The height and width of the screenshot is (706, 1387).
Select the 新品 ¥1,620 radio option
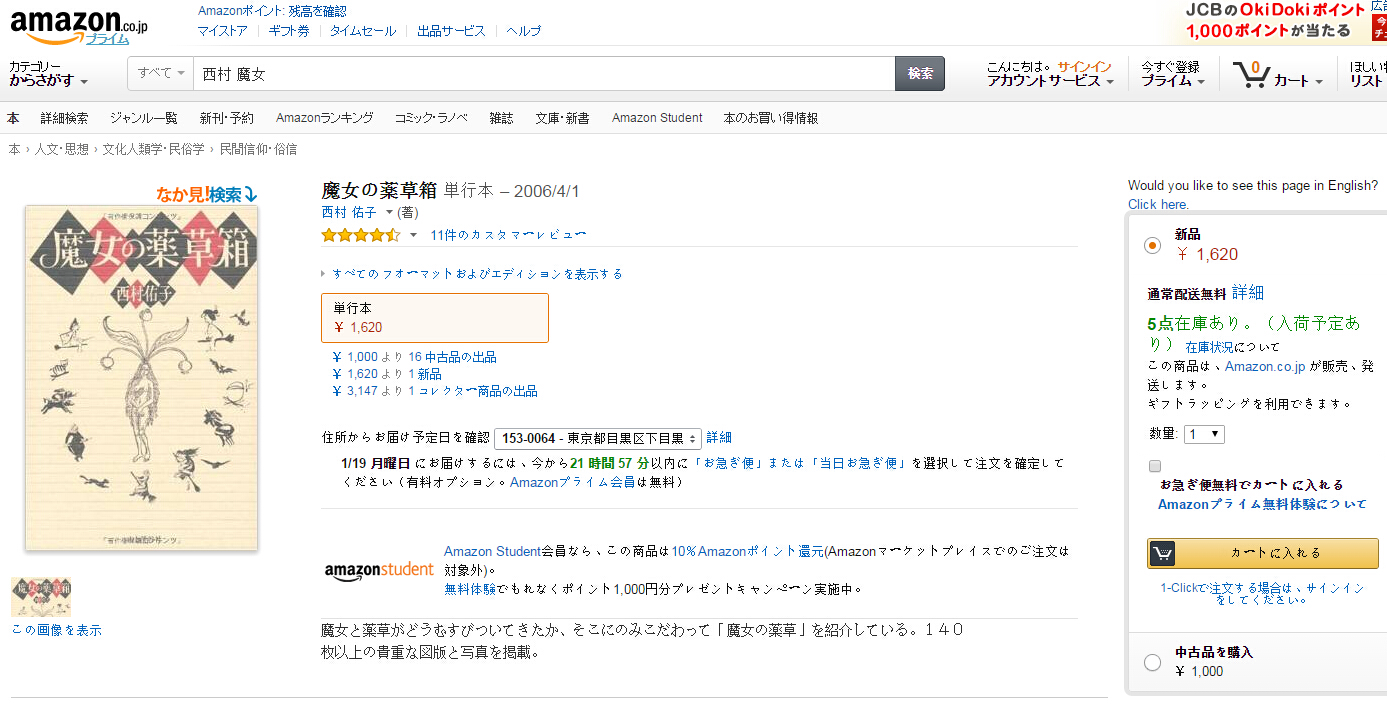coord(1152,245)
